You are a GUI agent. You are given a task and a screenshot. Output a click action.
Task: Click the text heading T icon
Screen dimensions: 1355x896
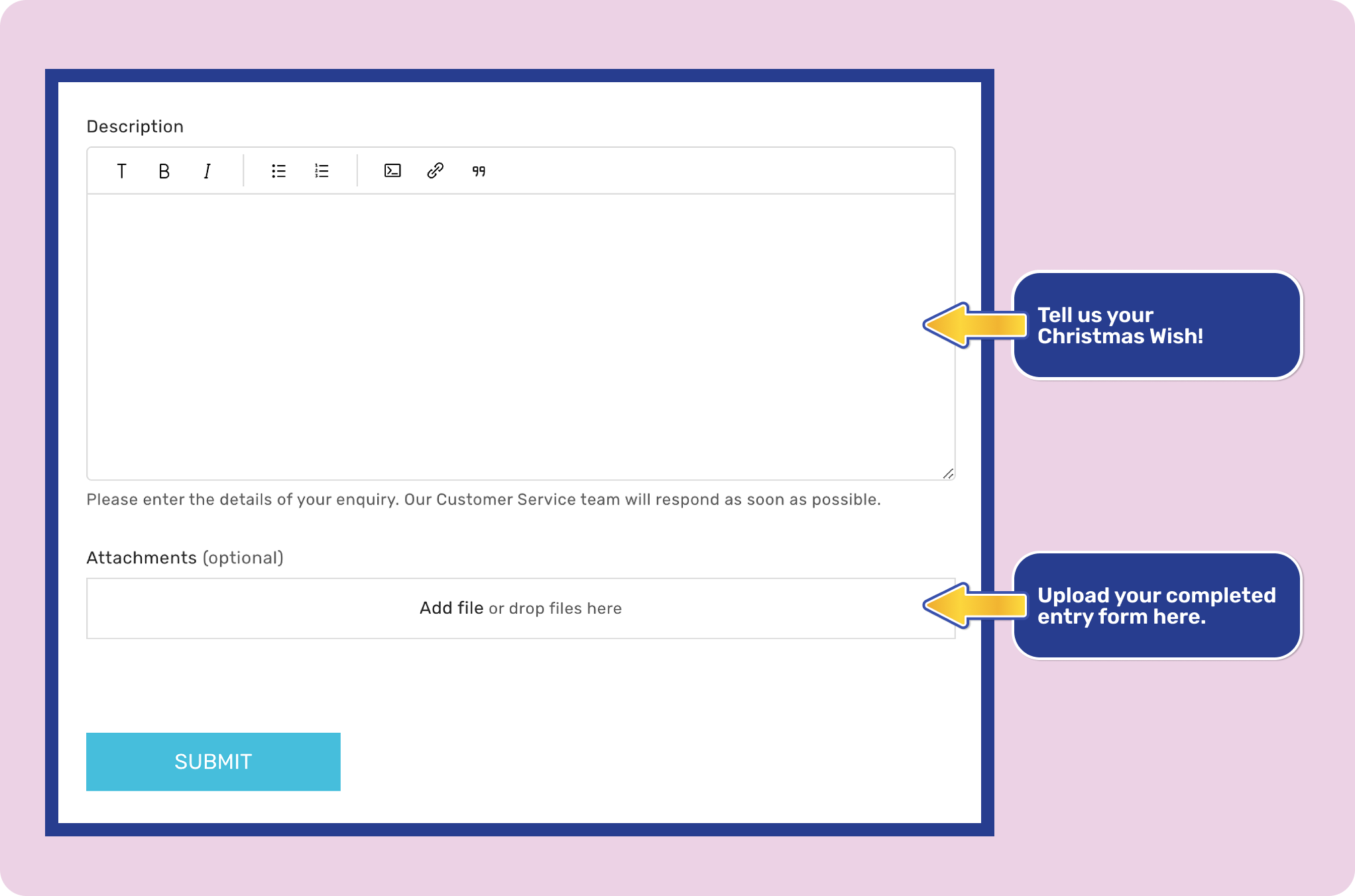click(x=121, y=172)
